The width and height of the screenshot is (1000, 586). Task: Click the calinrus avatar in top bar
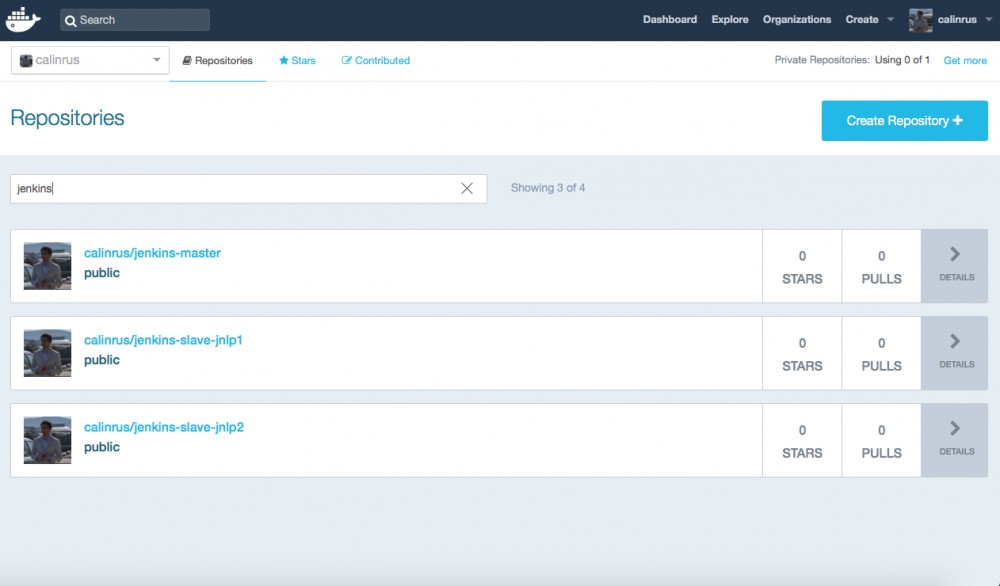pos(920,20)
